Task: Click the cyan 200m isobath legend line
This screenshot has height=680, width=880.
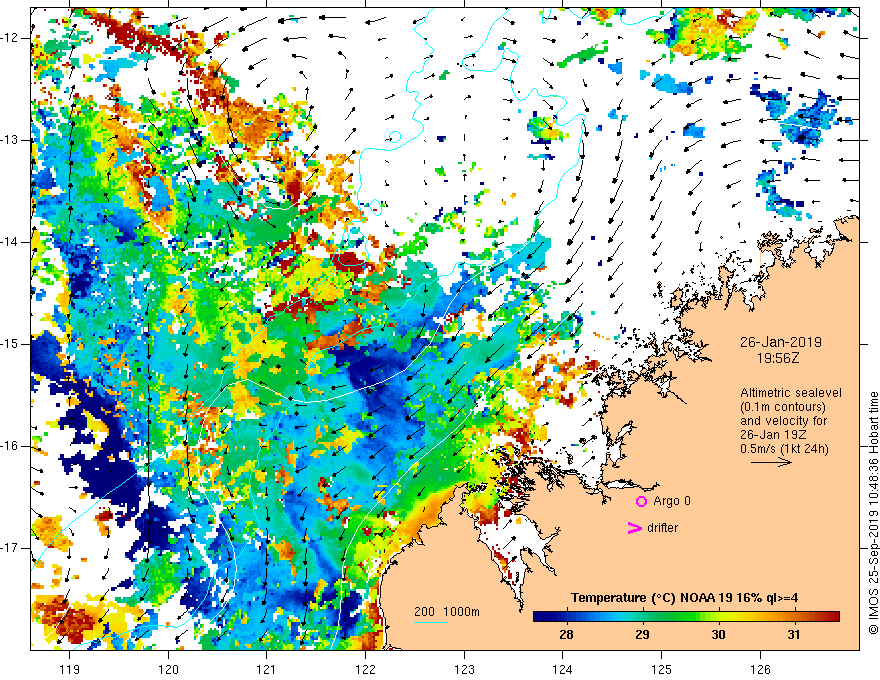Action: point(430,622)
